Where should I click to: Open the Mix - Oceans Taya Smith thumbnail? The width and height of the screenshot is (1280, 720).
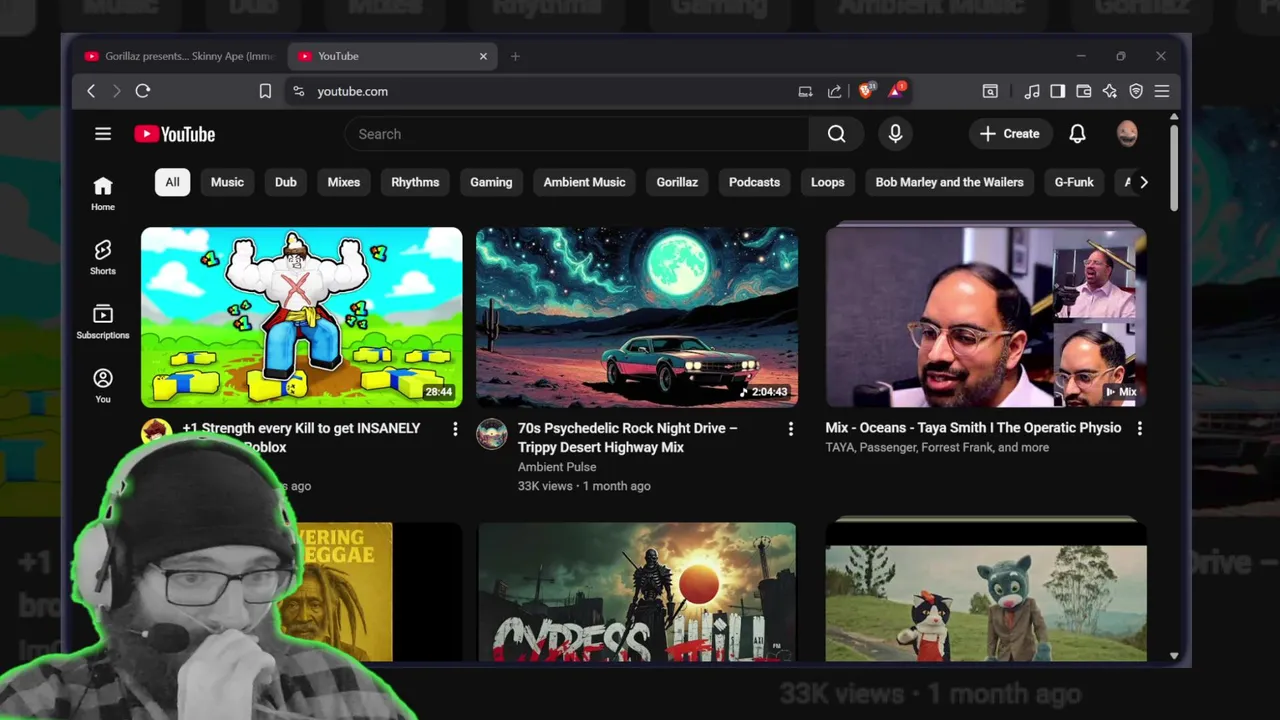tap(986, 317)
